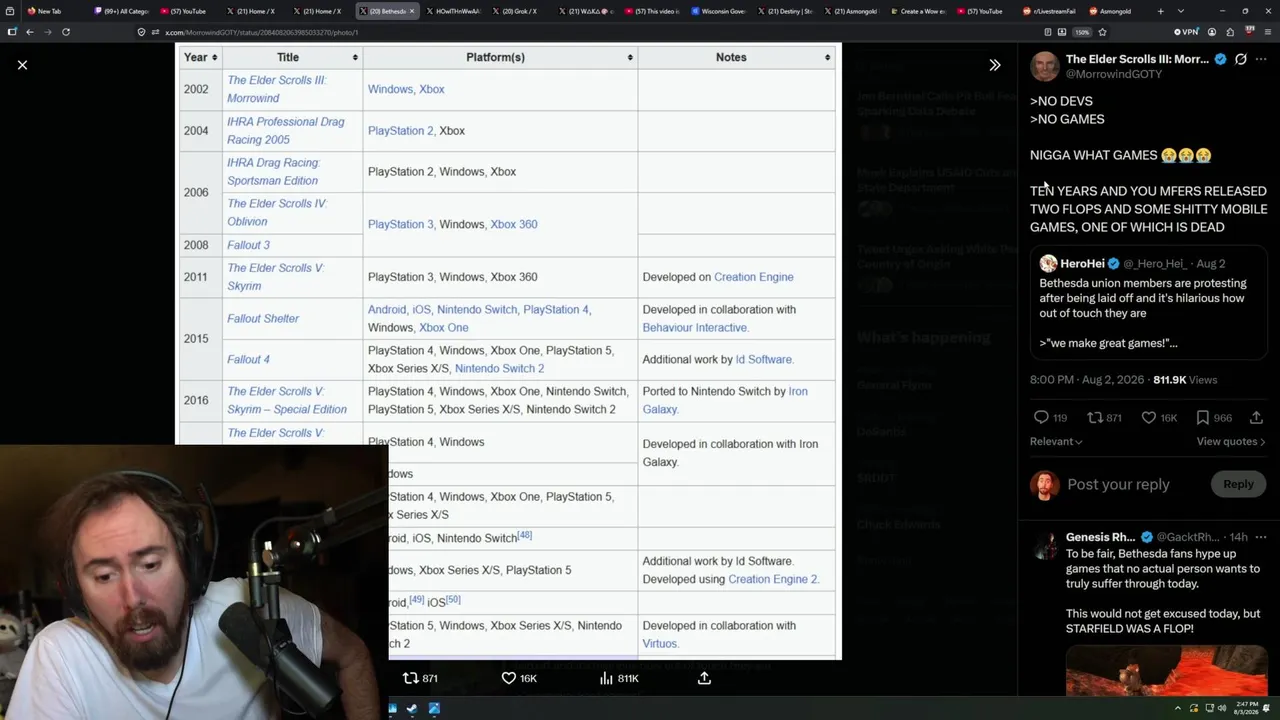Close the active Bethesda tab

(414, 11)
